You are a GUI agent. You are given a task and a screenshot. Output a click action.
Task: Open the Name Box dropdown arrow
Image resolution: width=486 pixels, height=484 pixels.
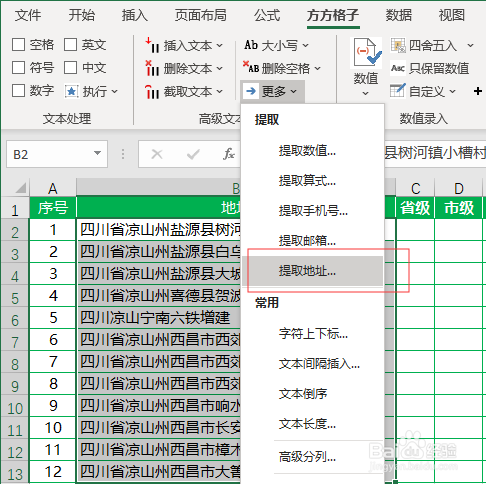[x=97, y=153]
